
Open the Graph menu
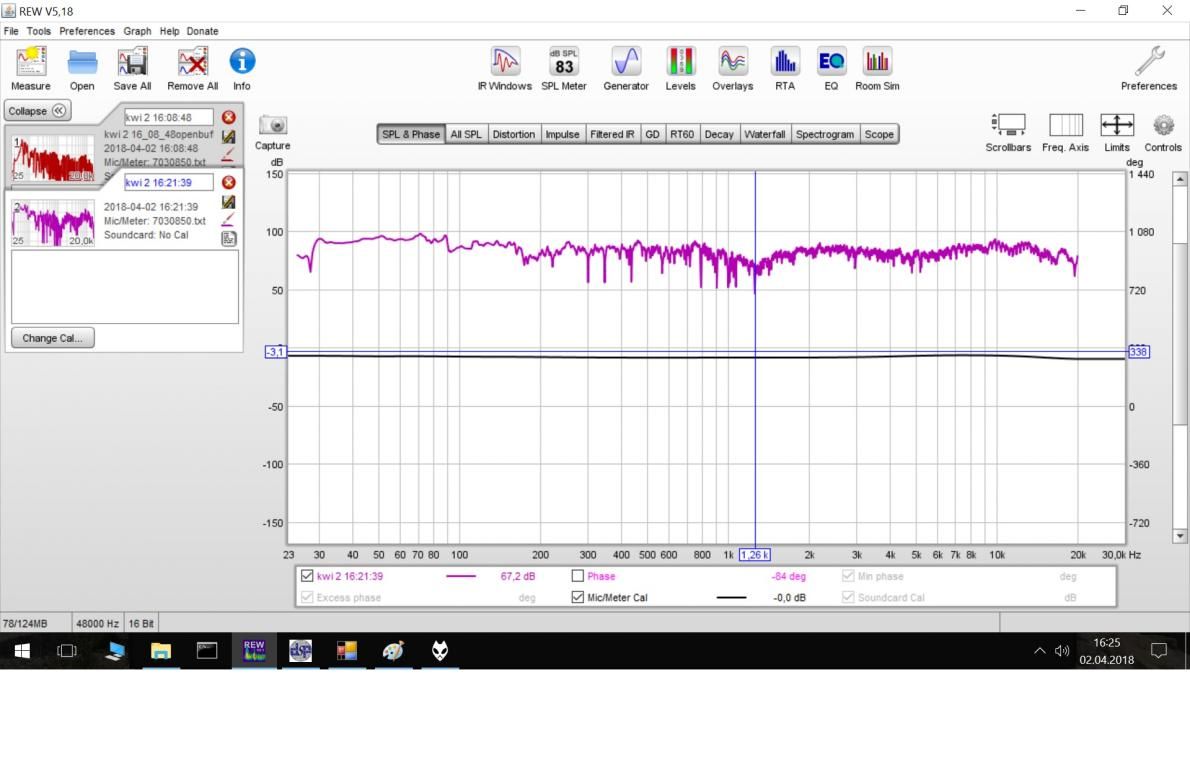137,31
